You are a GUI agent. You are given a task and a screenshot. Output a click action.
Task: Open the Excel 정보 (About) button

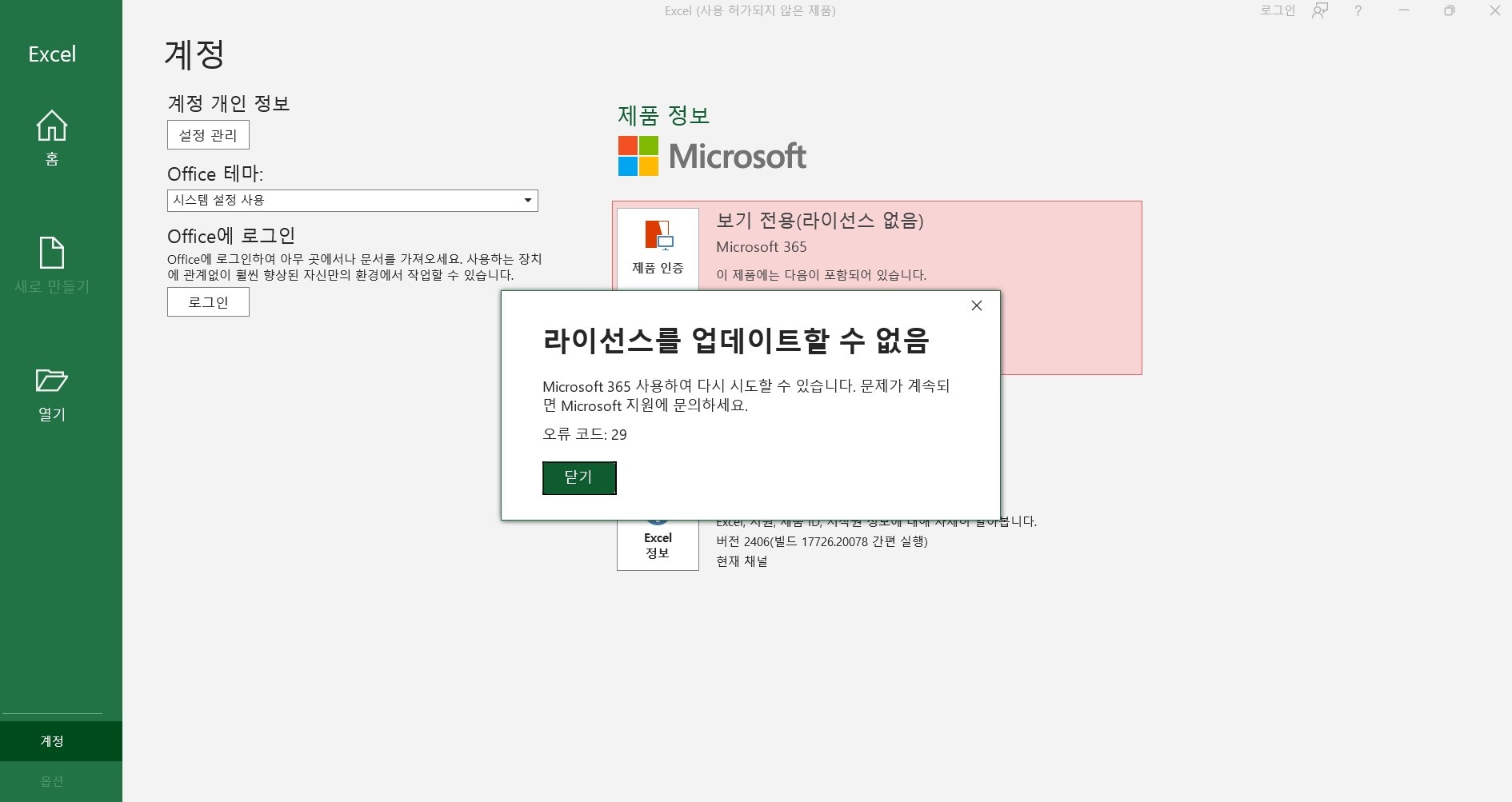(658, 545)
